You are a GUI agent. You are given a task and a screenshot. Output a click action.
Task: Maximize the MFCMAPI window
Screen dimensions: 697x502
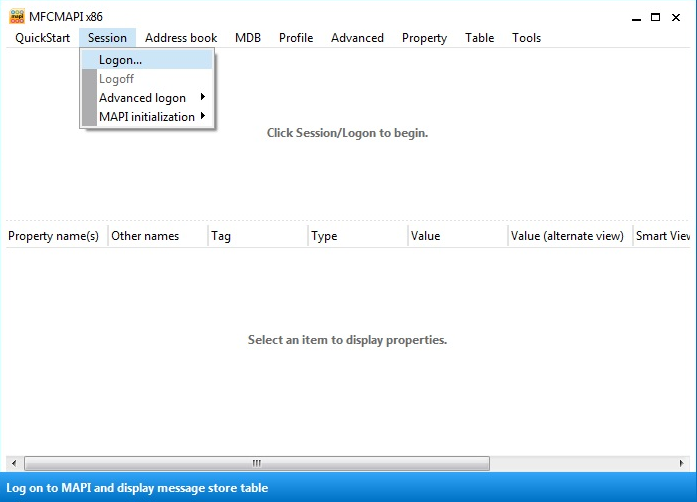point(655,17)
